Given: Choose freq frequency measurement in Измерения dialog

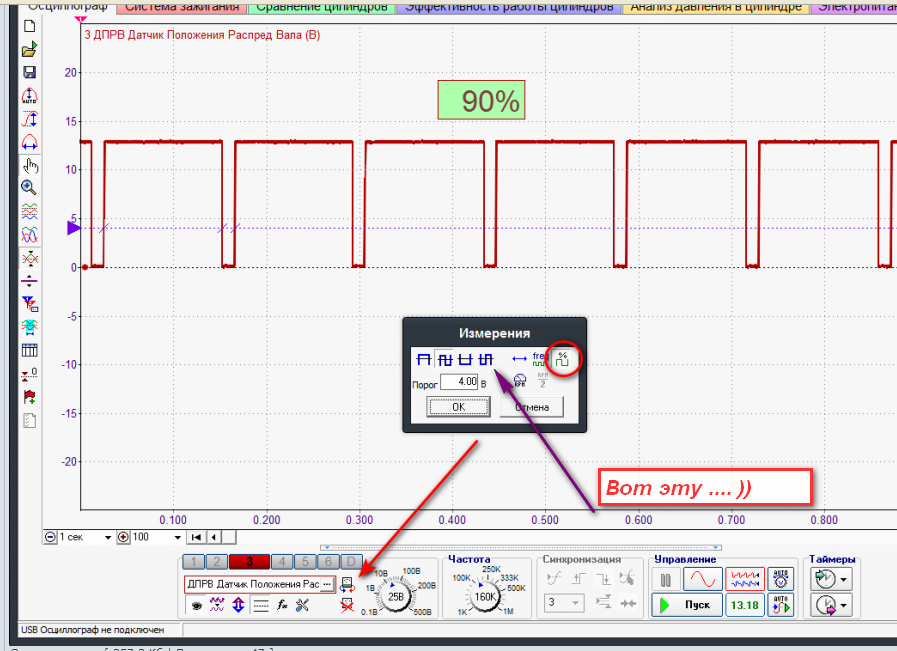Looking at the screenshot, I should tap(539, 359).
